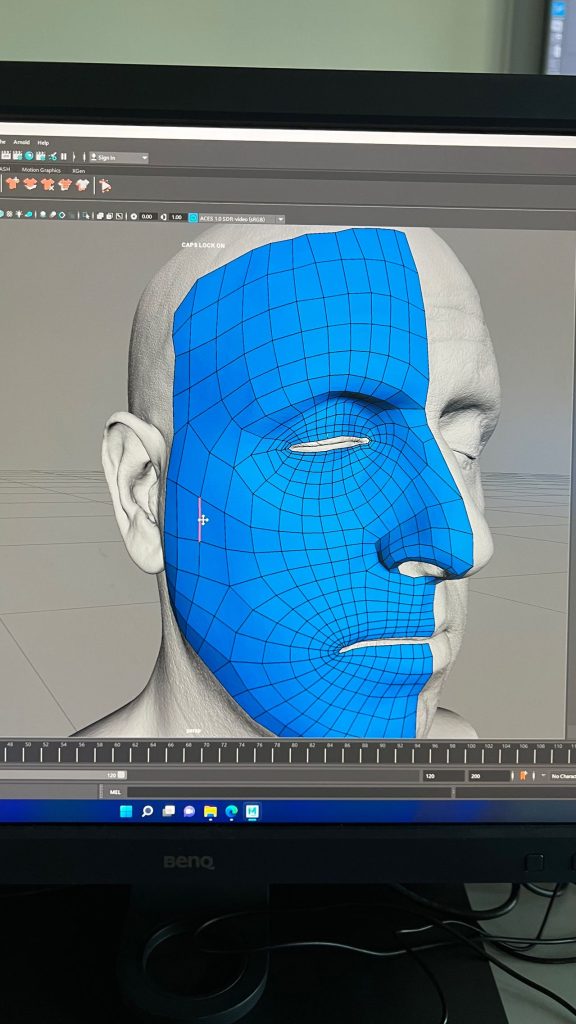Switch to the Motion Graphics shelf tab

[x=41, y=170]
